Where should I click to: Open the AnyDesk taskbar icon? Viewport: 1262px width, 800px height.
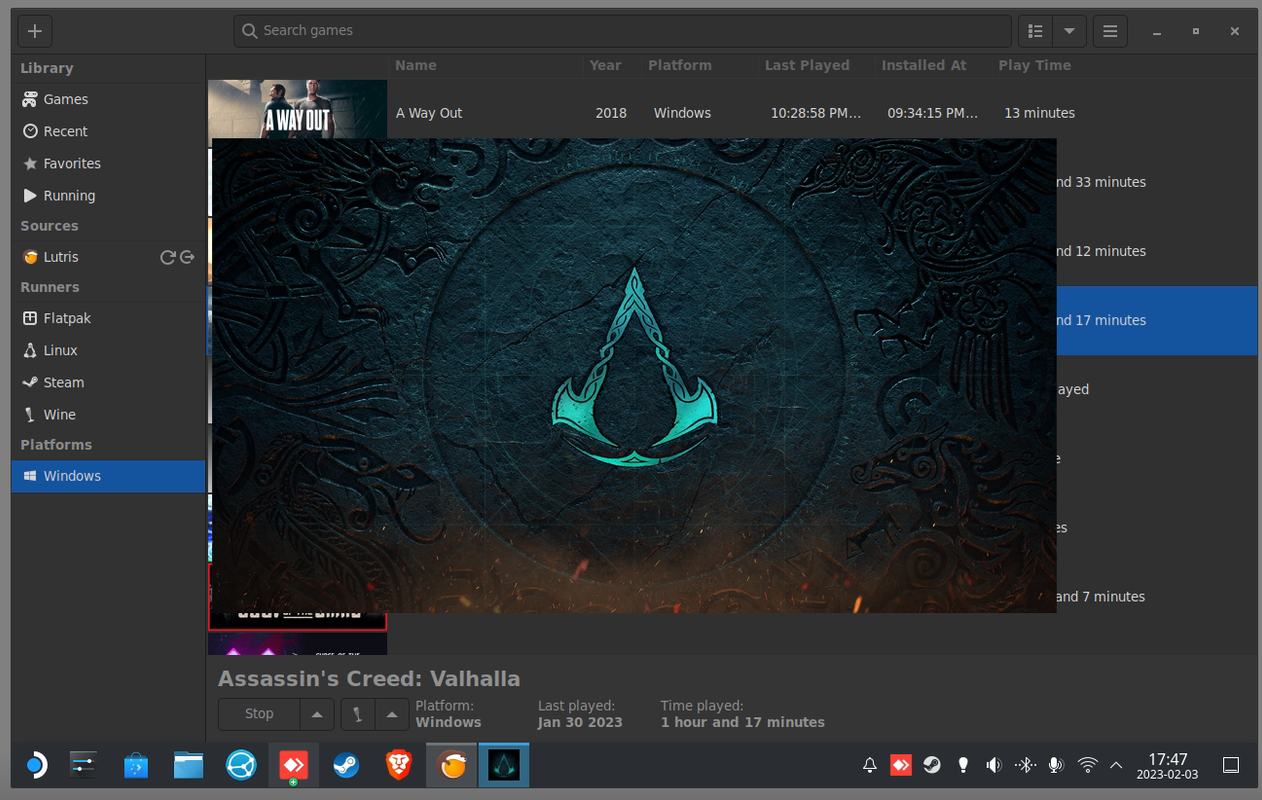(293, 766)
